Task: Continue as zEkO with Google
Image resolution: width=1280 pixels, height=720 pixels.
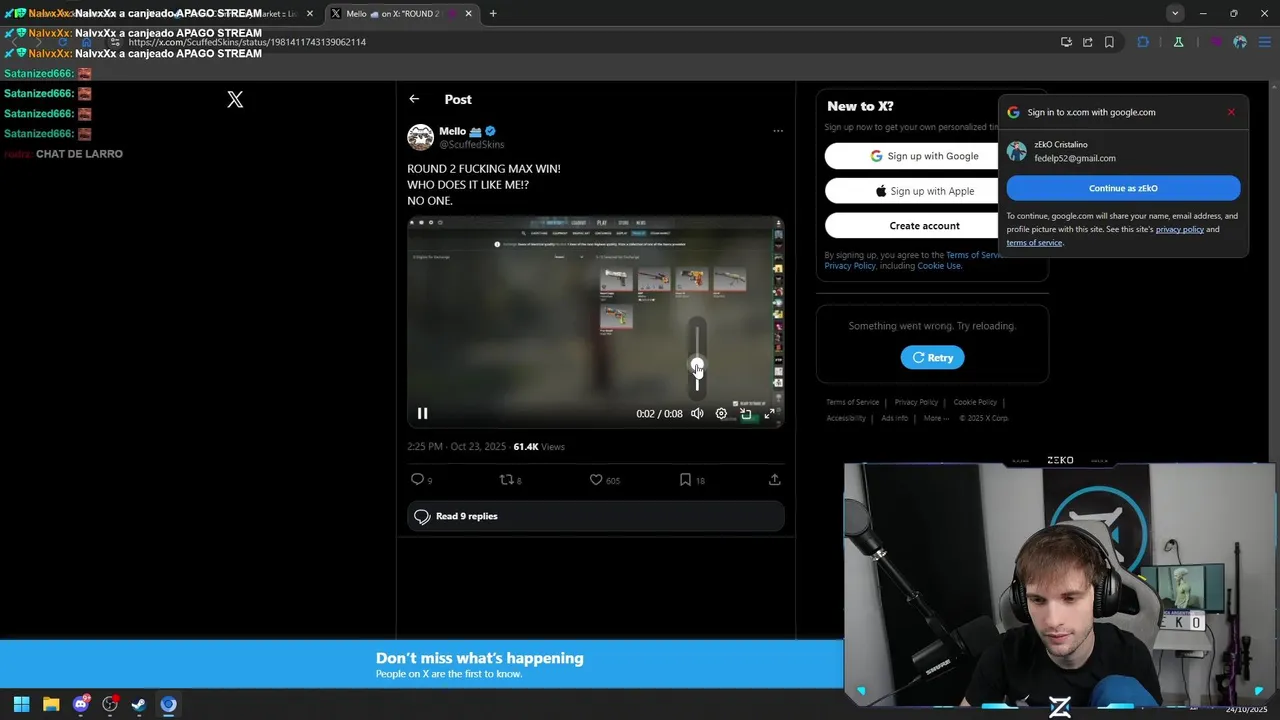Action: [1123, 188]
